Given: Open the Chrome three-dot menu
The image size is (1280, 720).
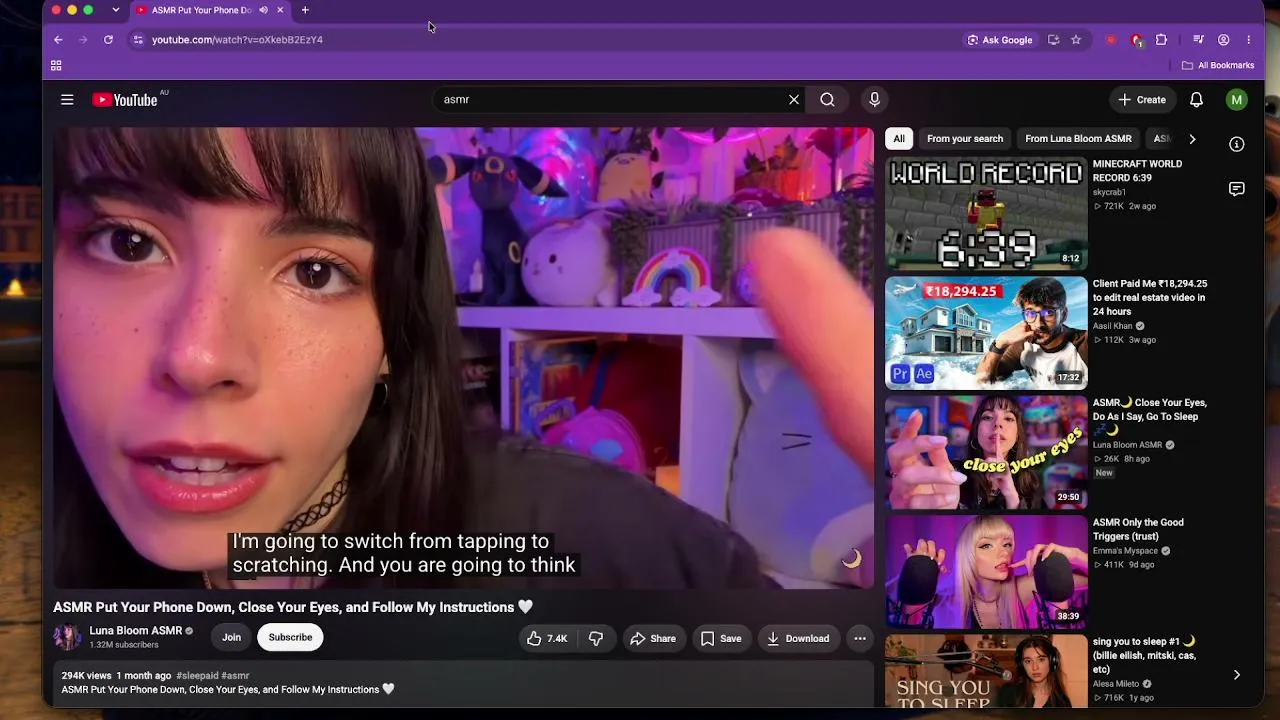Looking at the screenshot, I should pyautogui.click(x=1248, y=40).
